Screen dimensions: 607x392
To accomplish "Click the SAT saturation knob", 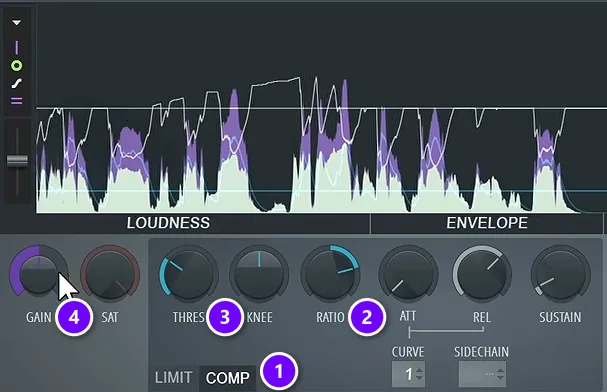I will [110, 273].
